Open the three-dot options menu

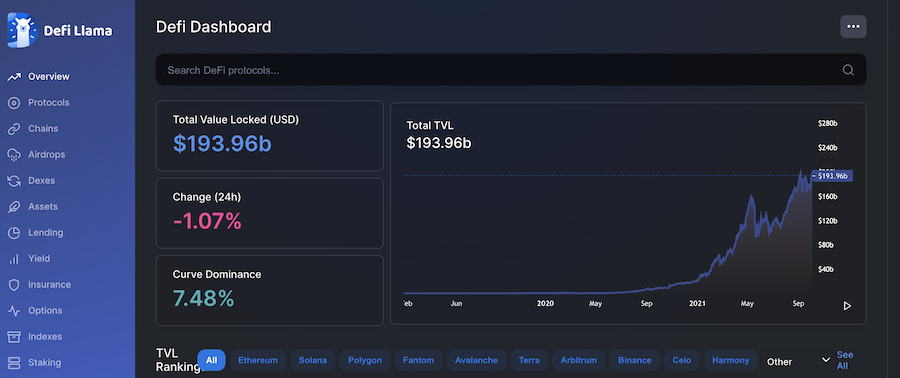tap(854, 26)
